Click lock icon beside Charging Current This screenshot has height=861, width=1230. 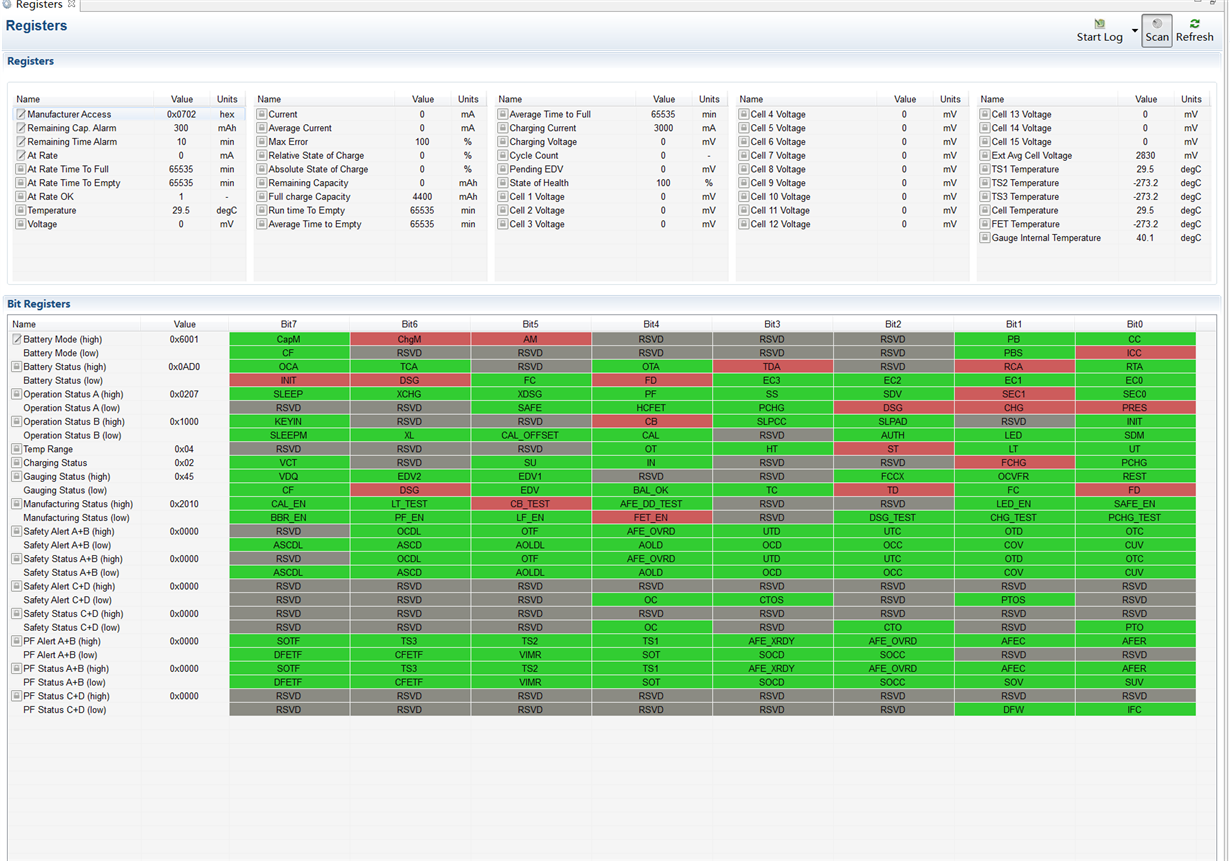click(x=503, y=129)
